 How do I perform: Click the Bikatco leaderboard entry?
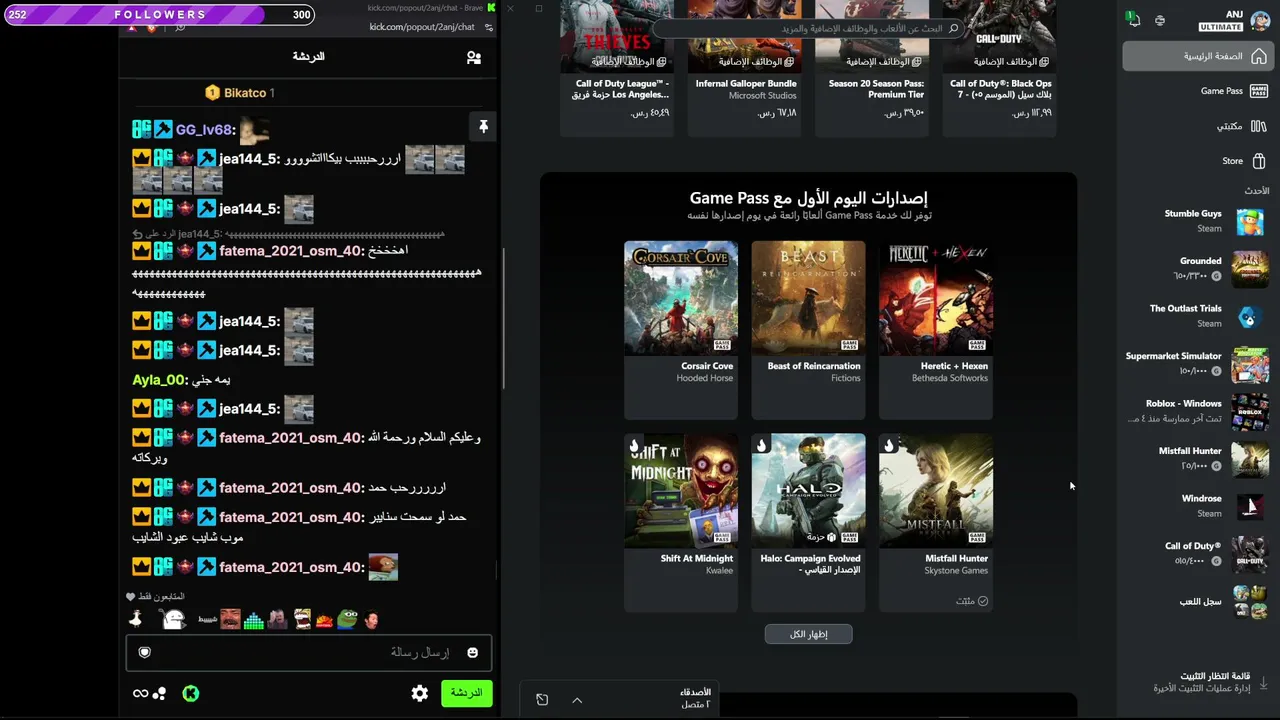tap(240, 93)
